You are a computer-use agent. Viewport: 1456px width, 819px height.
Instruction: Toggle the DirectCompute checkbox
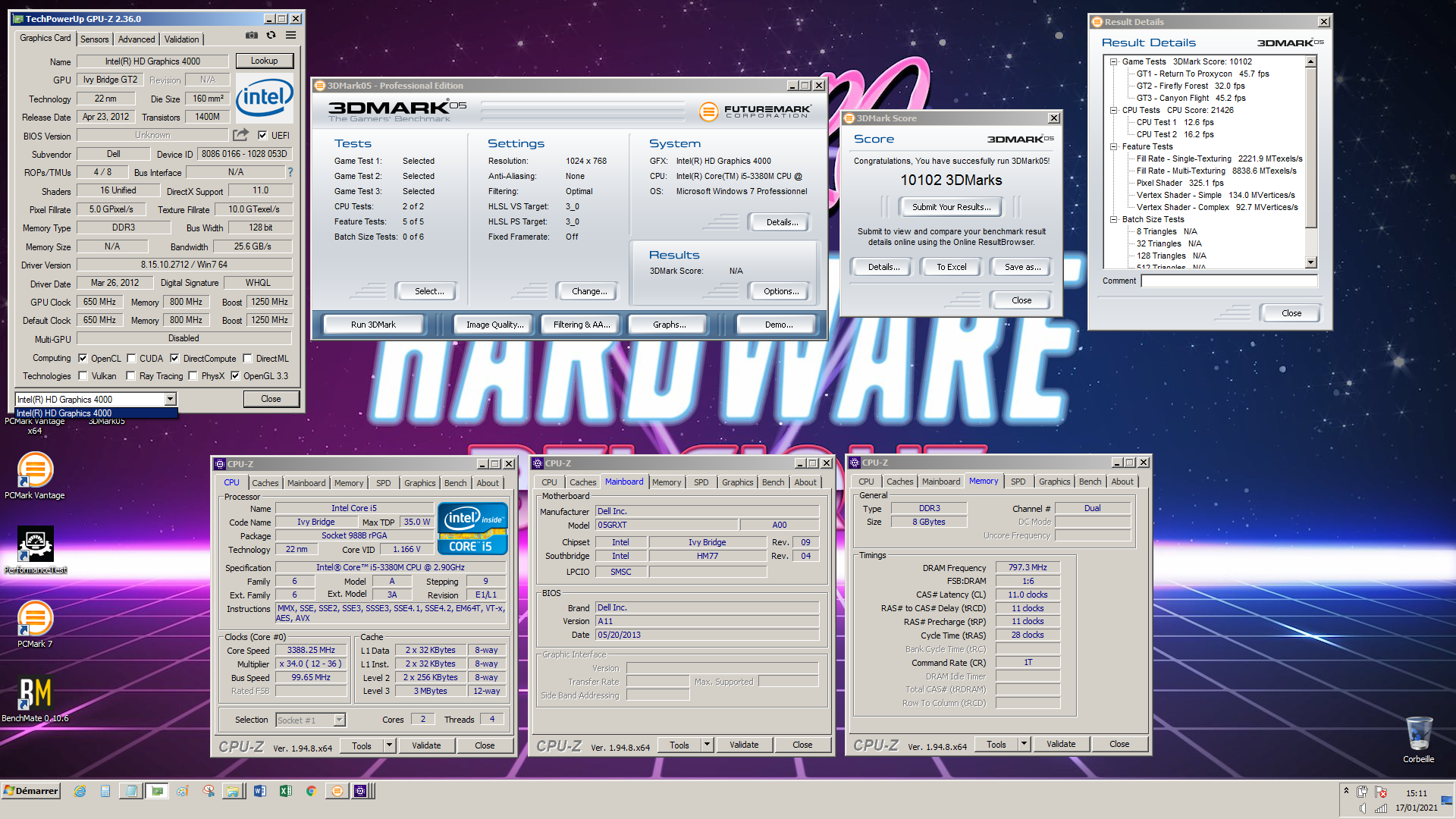pyautogui.click(x=174, y=358)
